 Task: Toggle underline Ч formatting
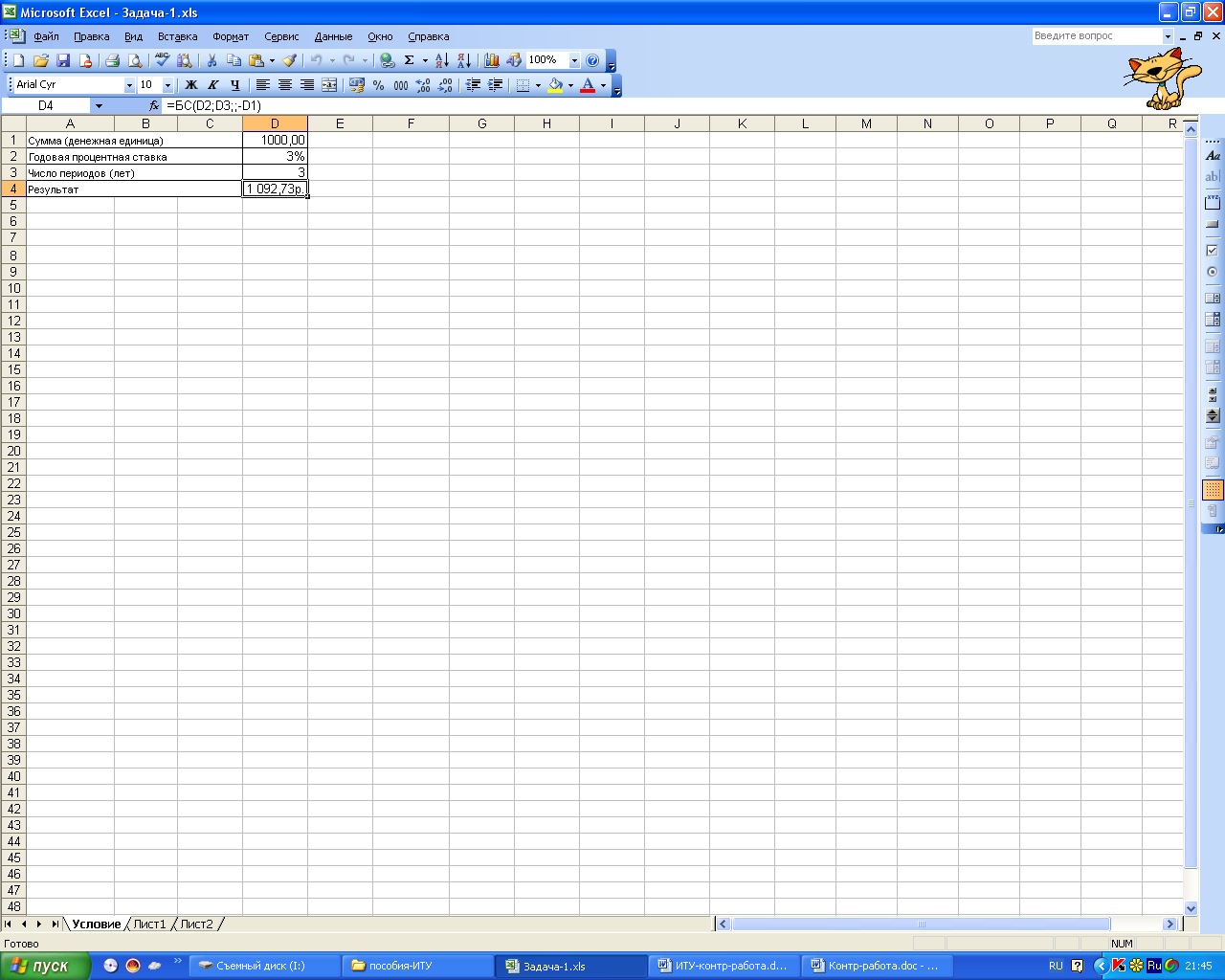click(x=235, y=85)
